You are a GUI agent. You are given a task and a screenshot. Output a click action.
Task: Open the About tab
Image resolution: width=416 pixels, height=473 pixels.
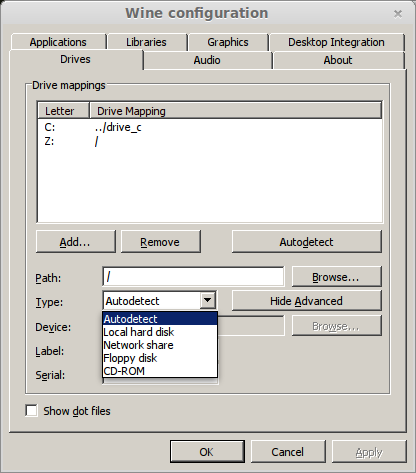[338, 60]
